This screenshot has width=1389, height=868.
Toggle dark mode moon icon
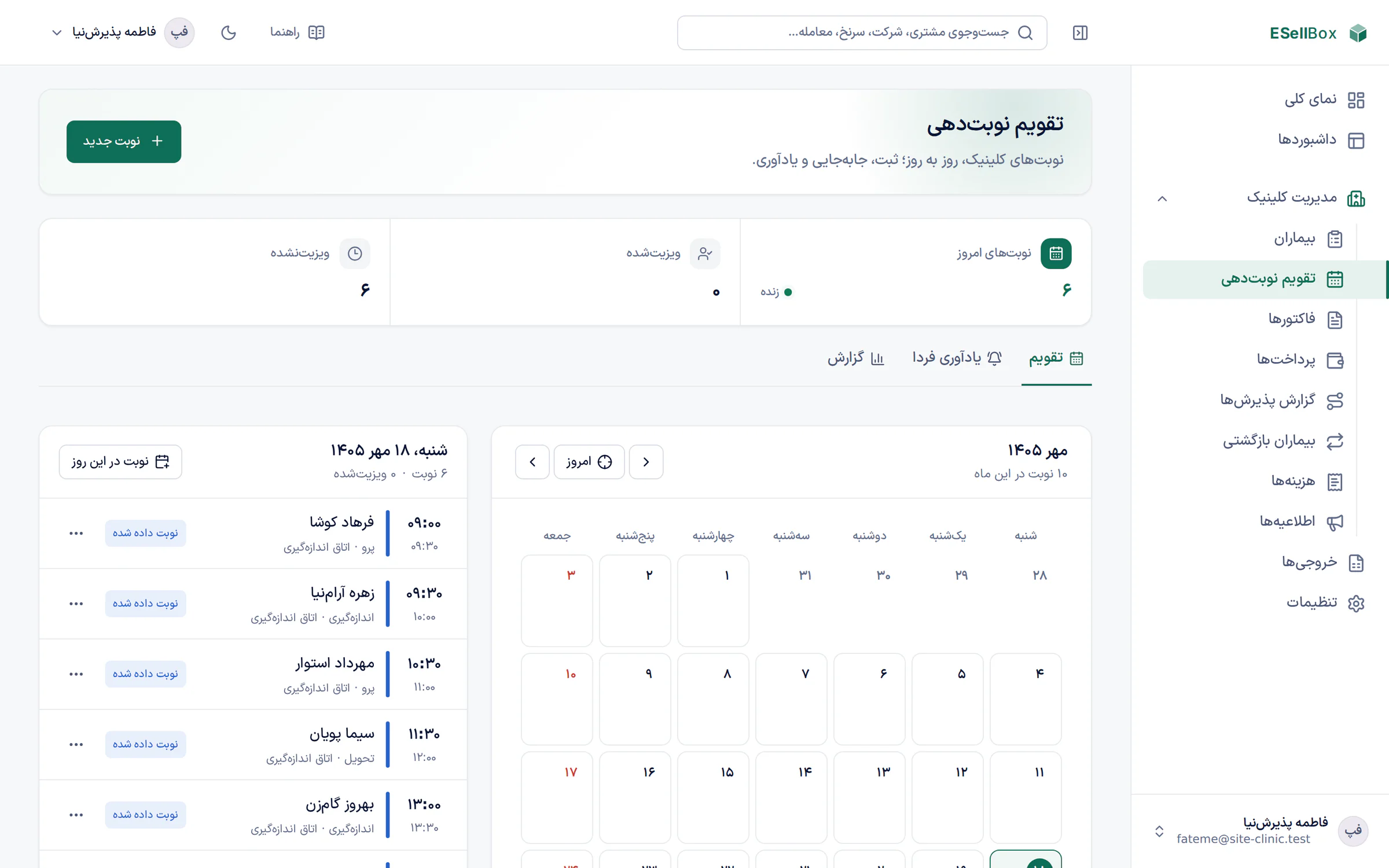229,32
